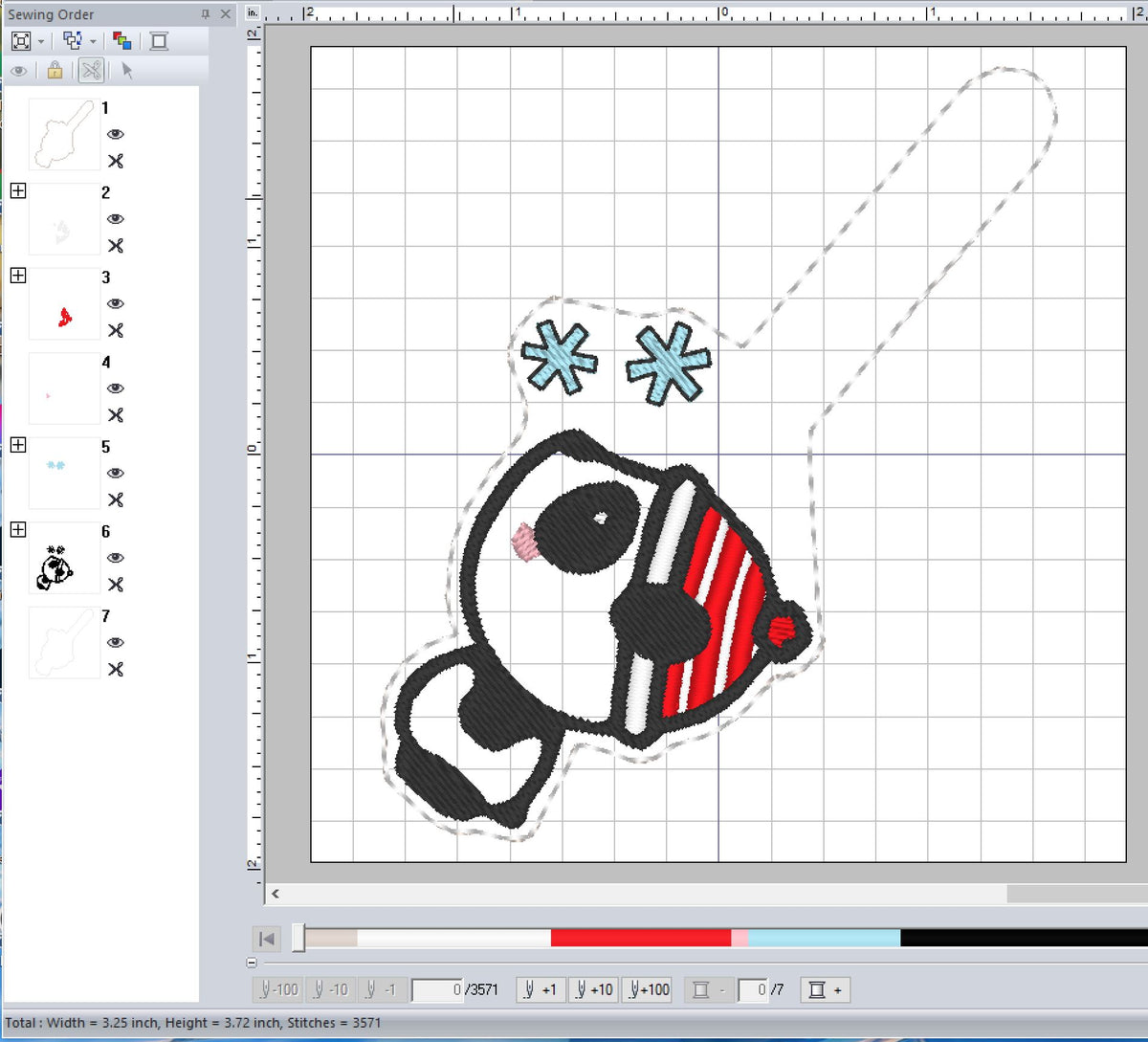Screen dimensions: 1148x1042
Task: Click the selection arrow icon
Action: point(125,71)
